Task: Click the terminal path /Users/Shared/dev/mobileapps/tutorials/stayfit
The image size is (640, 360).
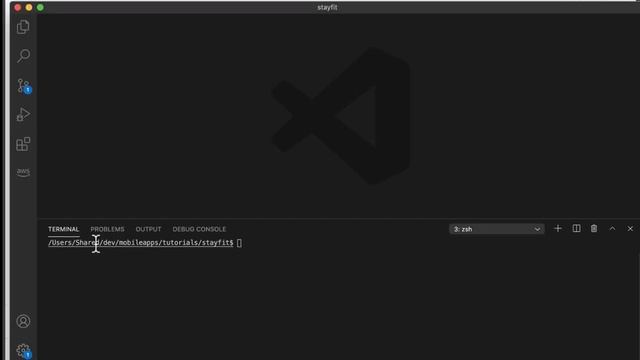Action: point(141,242)
